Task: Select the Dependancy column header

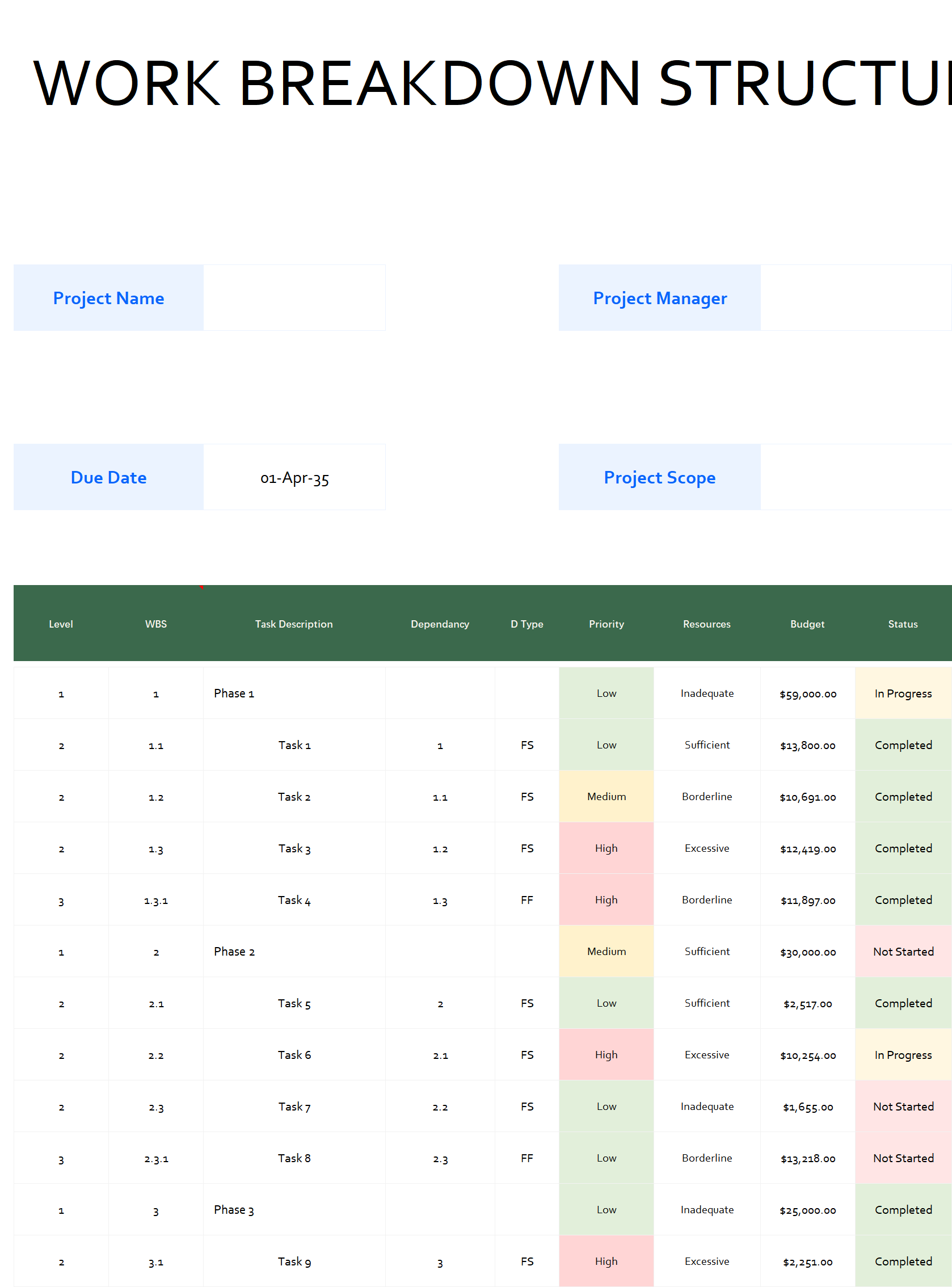Action: point(440,624)
